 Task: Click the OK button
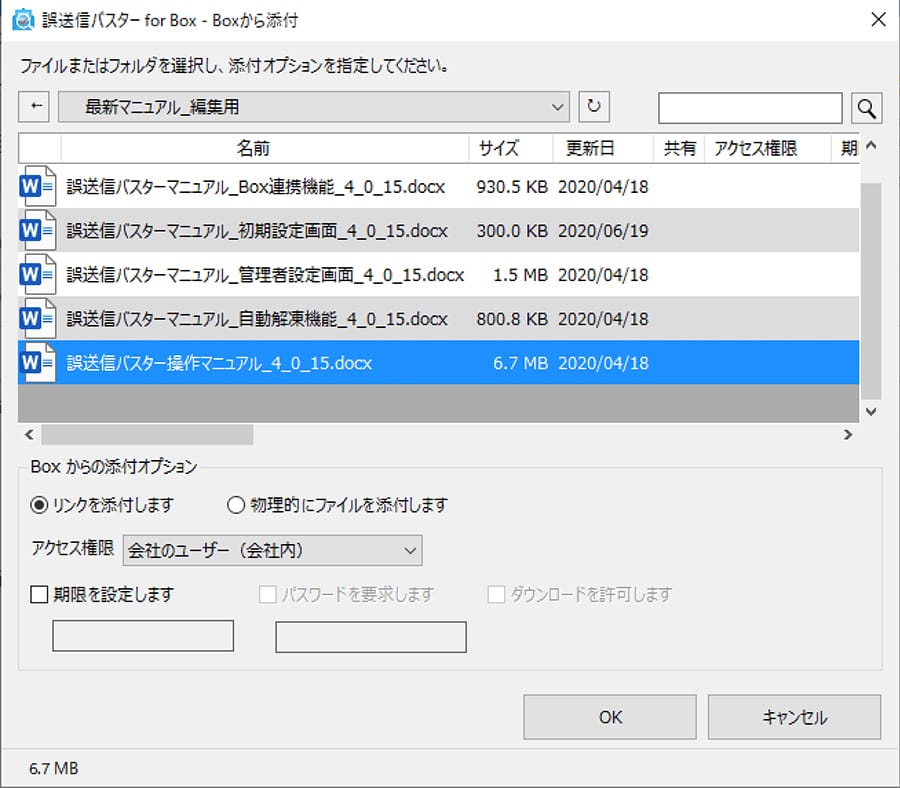pyautogui.click(x=610, y=717)
